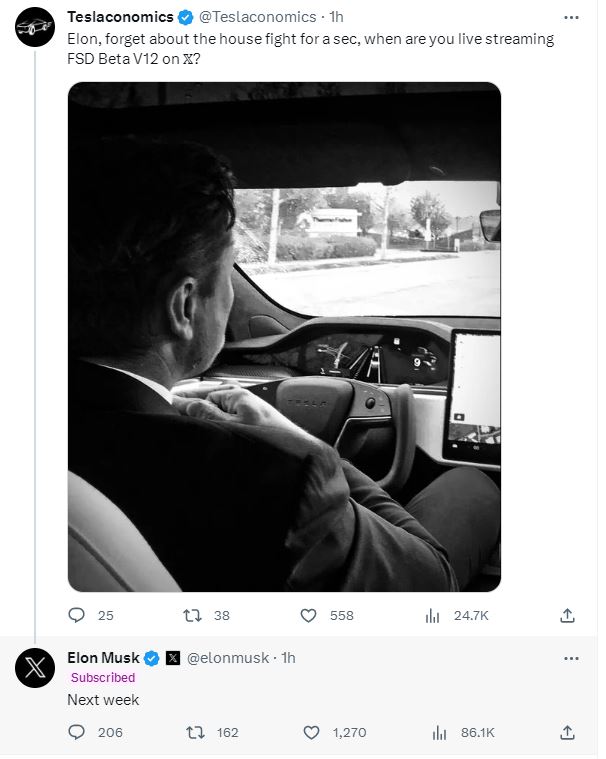Open Elon Musk's X logo avatar
The width and height of the screenshot is (606, 759).
(x=35, y=668)
